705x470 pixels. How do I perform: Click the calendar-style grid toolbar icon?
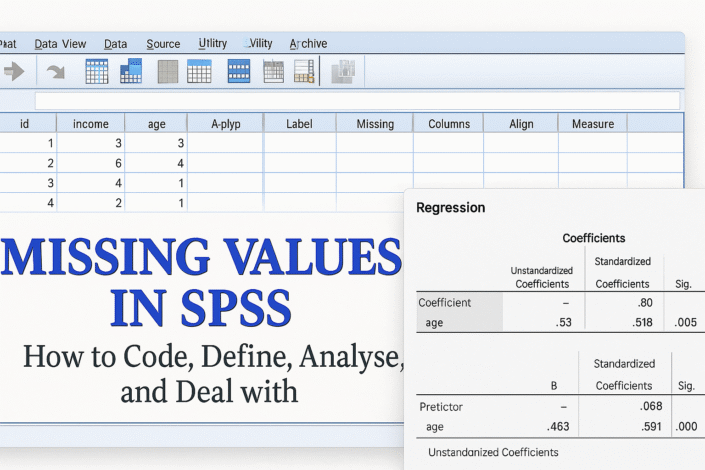click(x=273, y=72)
